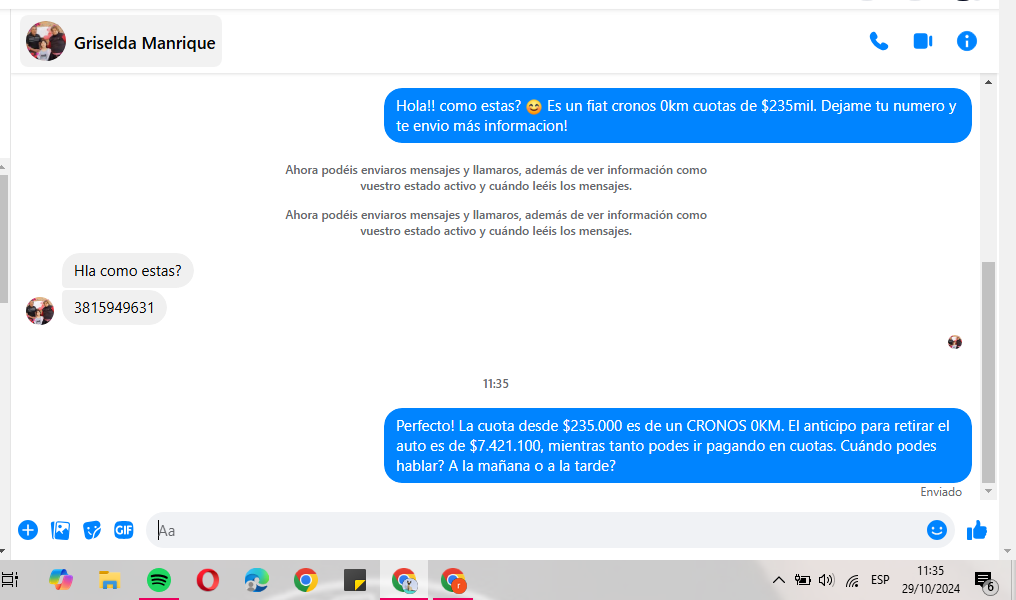Open Wi-Fi network settings in tray
Viewport: 1016px width, 600px height.
(852, 581)
